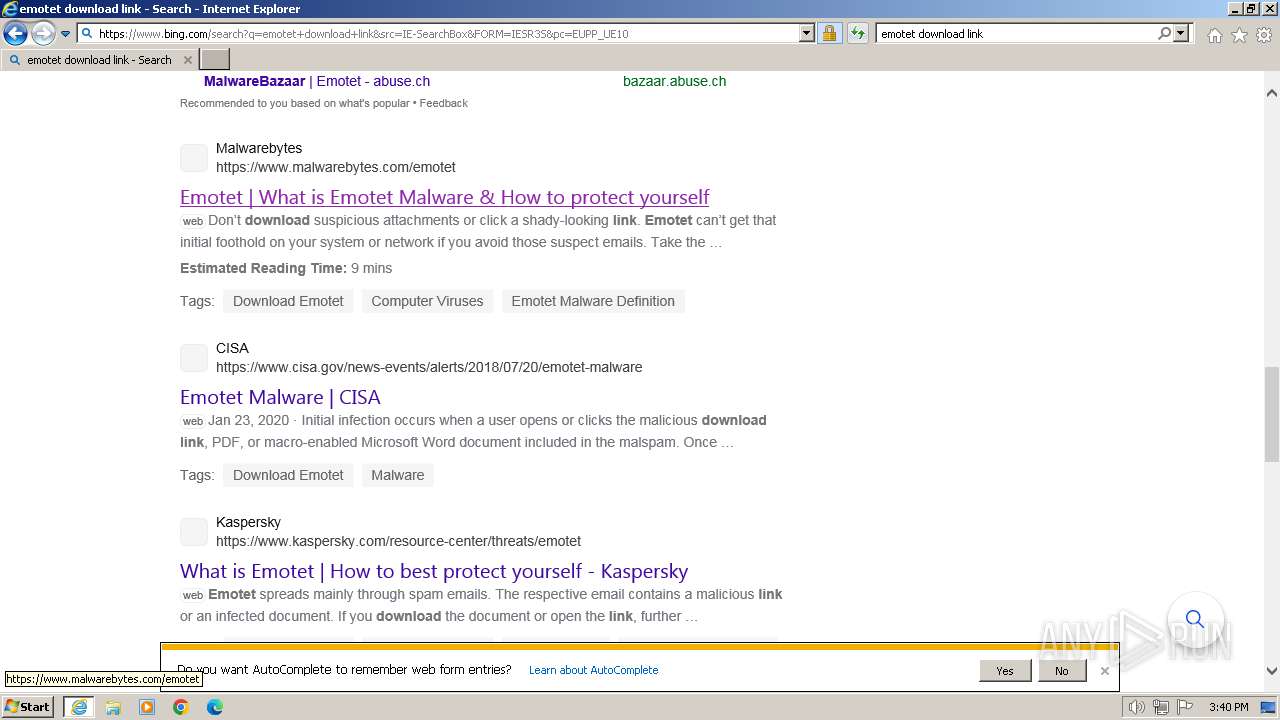This screenshot has height=720, width=1280.
Task: Click the Malwarebytes site favicon
Action: 194,158
